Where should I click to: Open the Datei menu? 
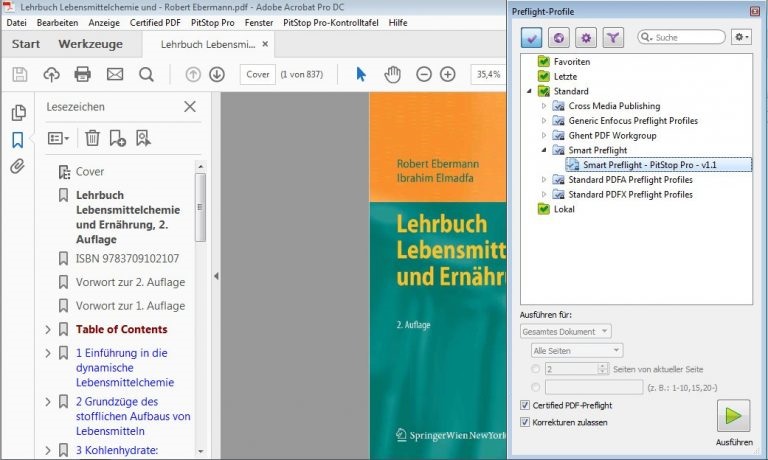click(16, 23)
